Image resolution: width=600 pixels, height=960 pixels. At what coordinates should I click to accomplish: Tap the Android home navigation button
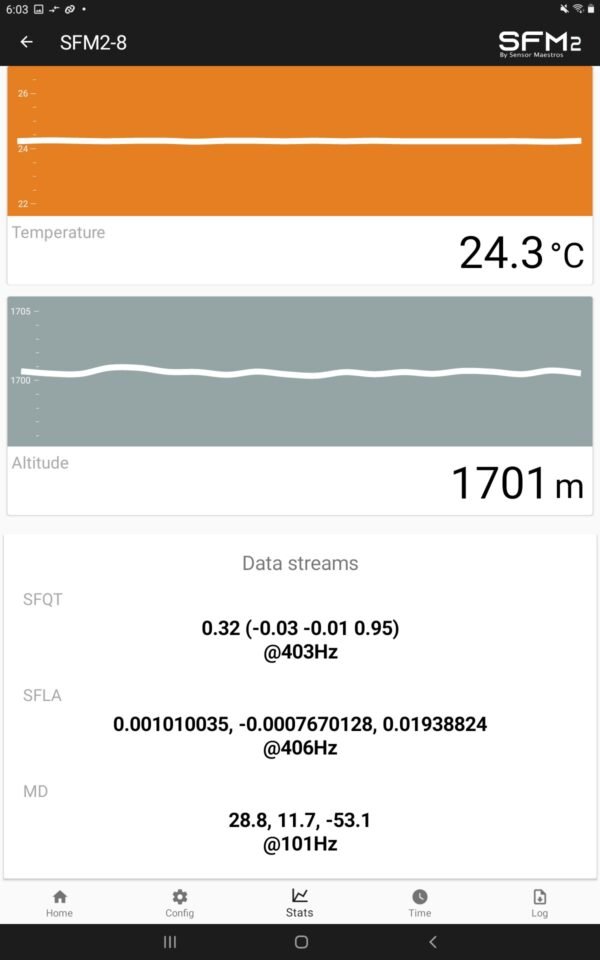pyautogui.click(x=300, y=941)
